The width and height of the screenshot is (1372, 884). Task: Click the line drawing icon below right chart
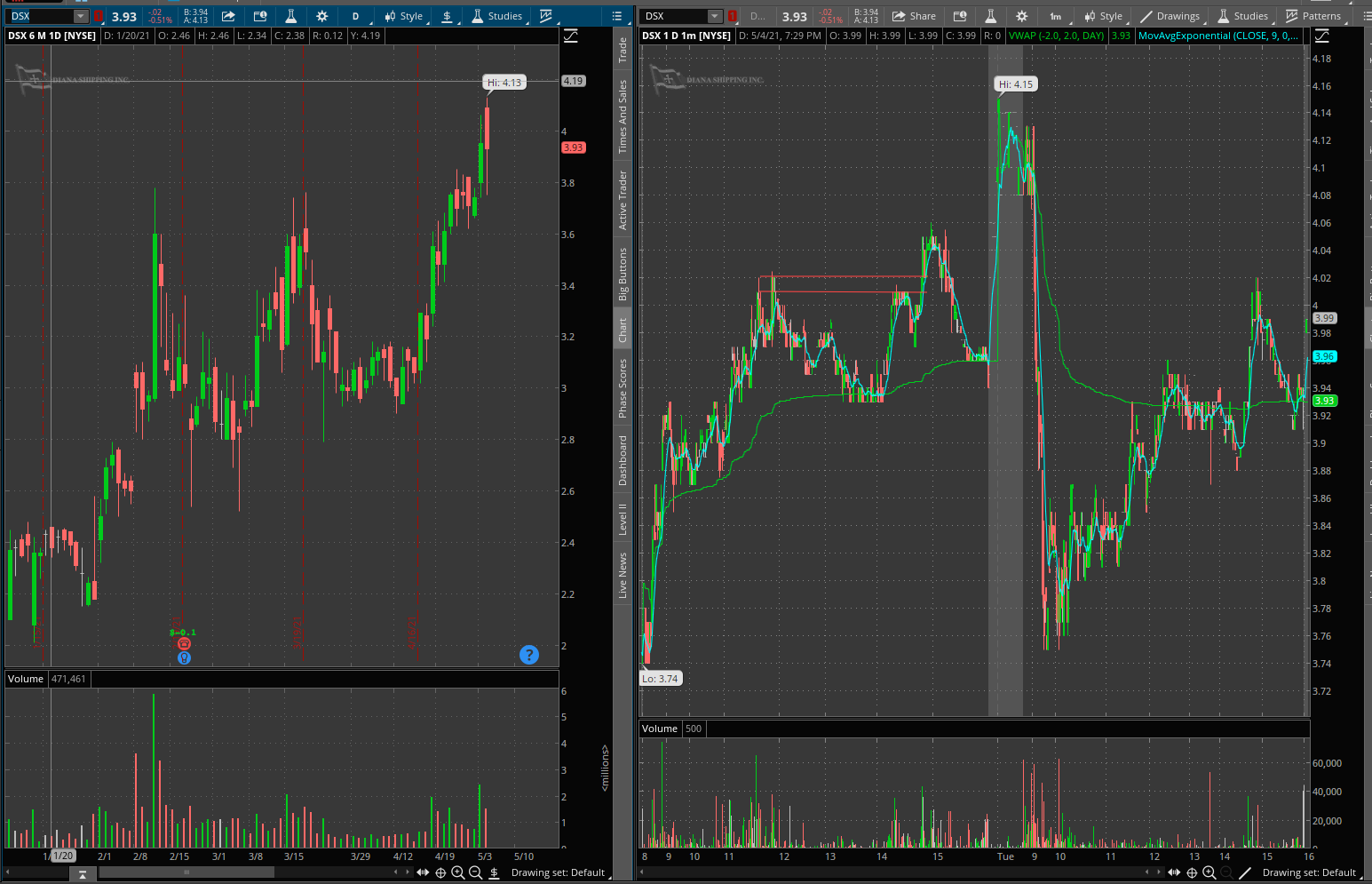[x=1245, y=872]
